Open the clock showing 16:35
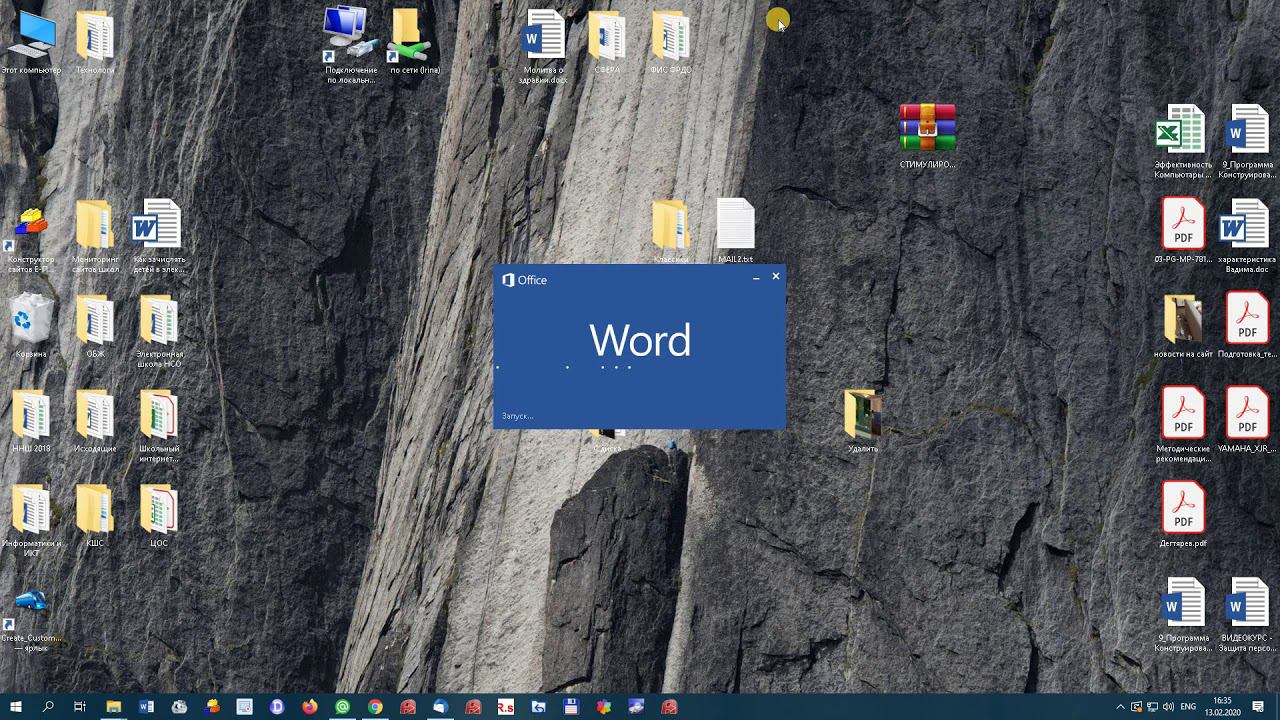 [1222, 707]
